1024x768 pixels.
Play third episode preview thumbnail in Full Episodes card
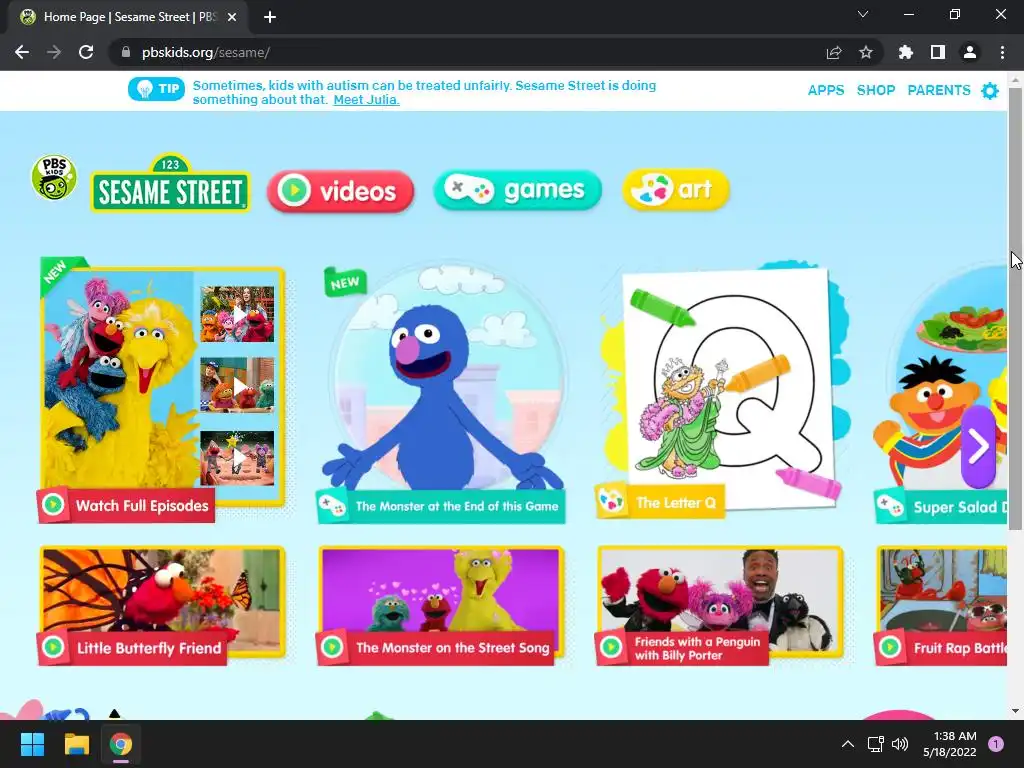tap(237, 458)
